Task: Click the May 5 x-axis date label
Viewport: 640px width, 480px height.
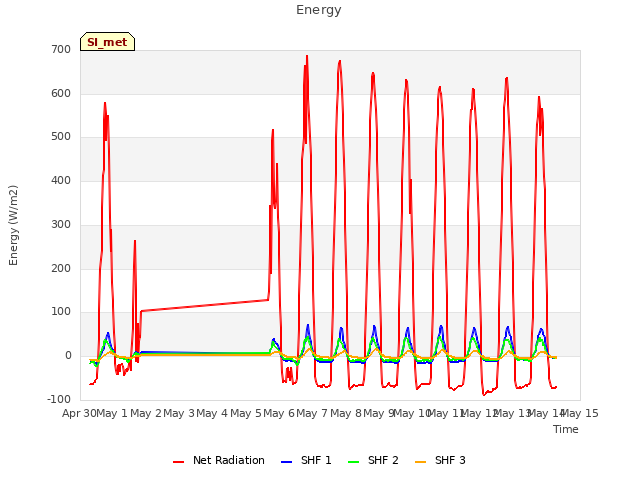Action: click(245, 413)
